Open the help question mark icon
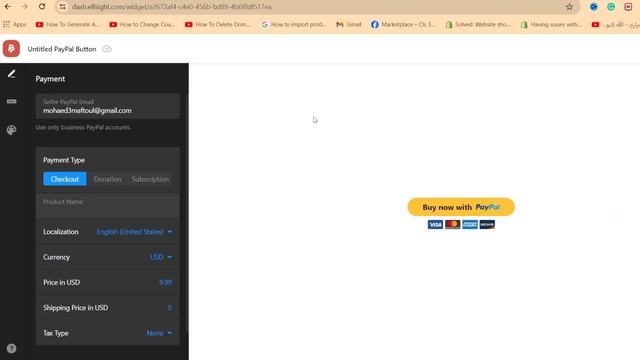The image size is (640, 360). tap(11, 348)
